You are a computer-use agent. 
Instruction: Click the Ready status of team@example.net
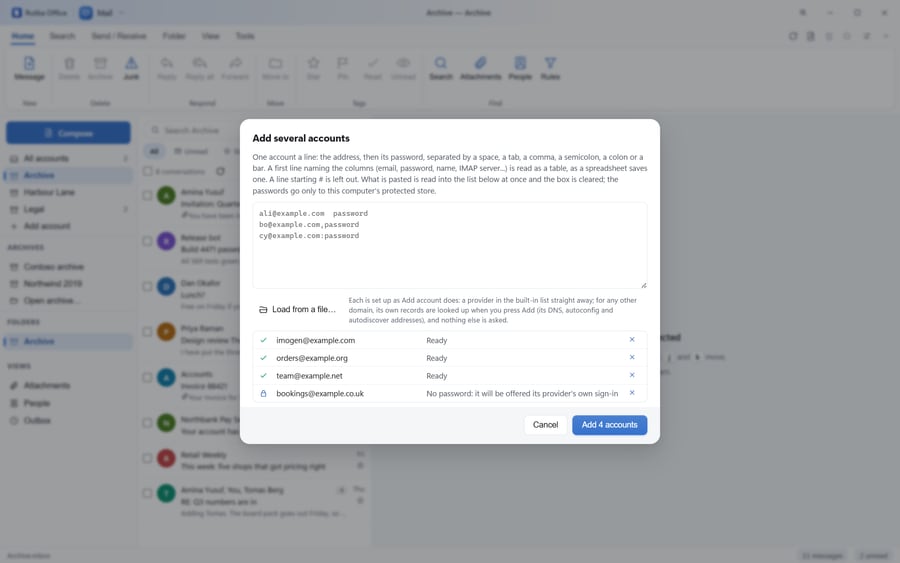tap(437, 376)
